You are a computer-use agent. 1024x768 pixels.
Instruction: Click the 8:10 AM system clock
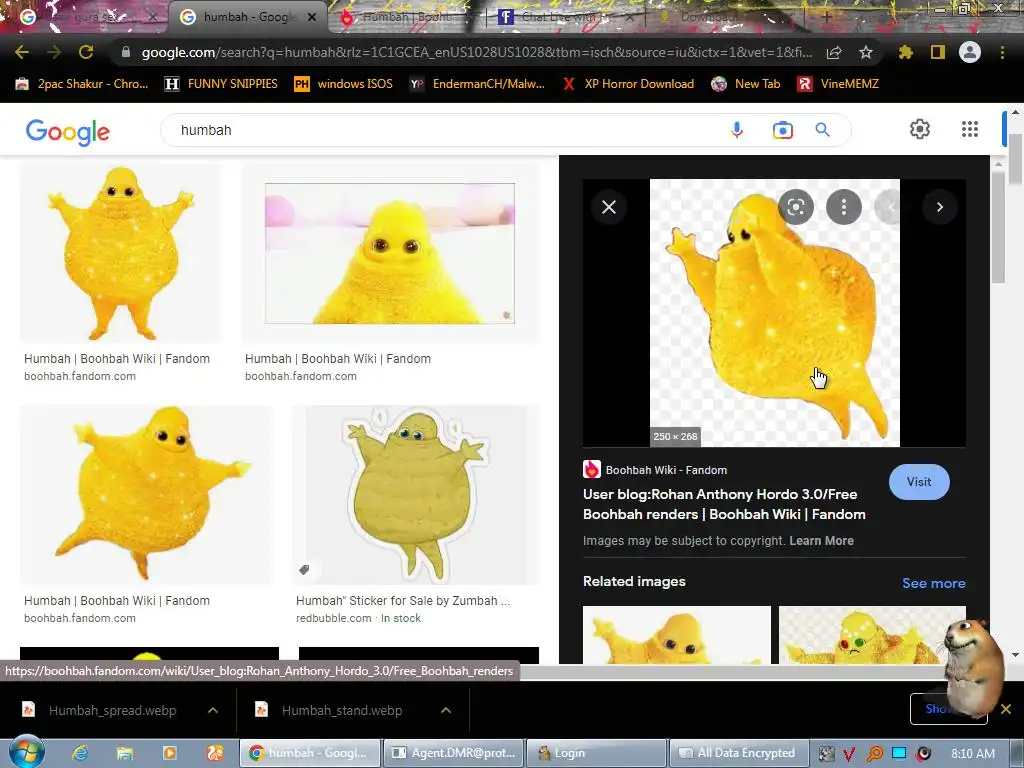click(972, 754)
